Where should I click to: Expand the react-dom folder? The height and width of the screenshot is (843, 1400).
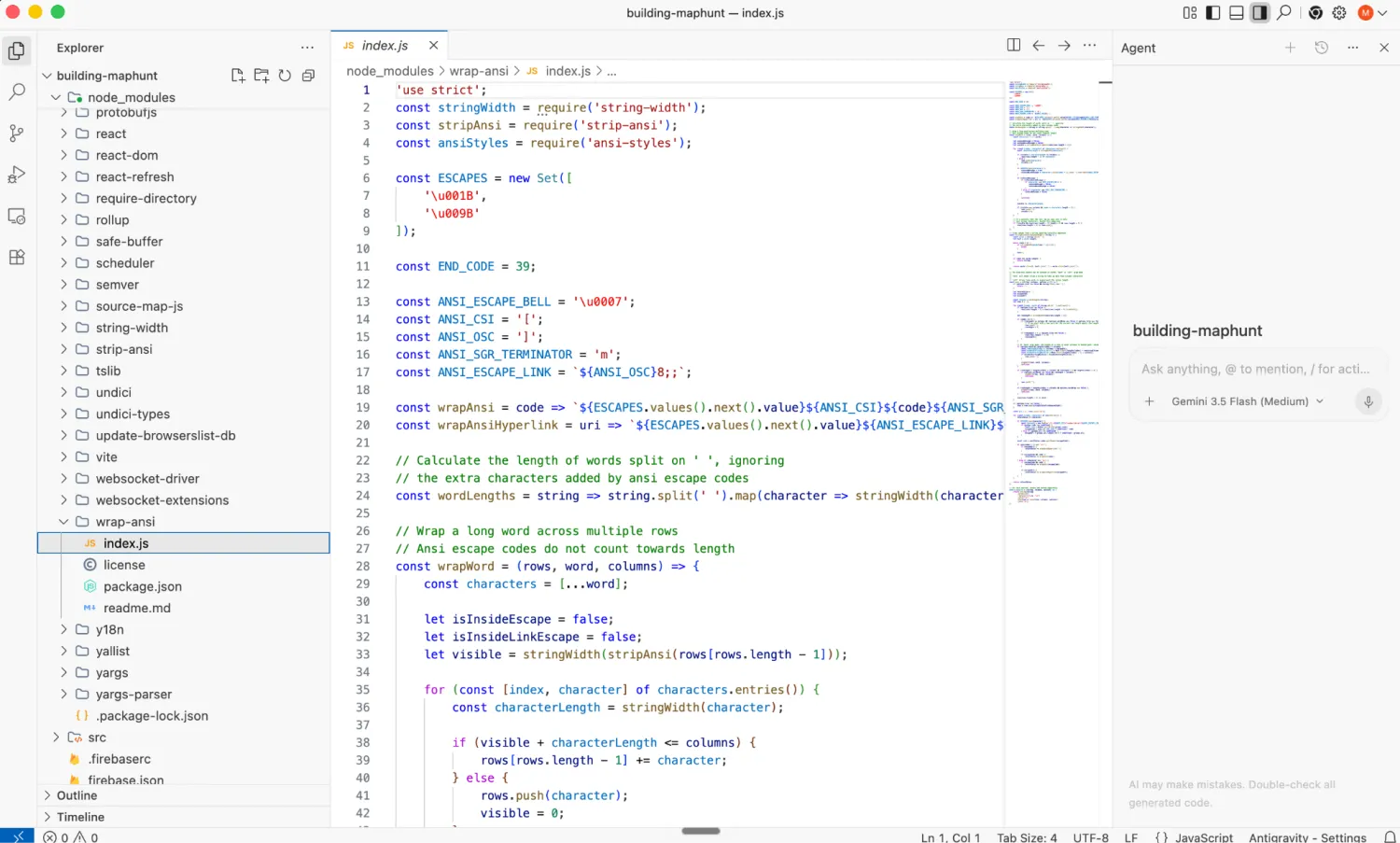coord(64,155)
